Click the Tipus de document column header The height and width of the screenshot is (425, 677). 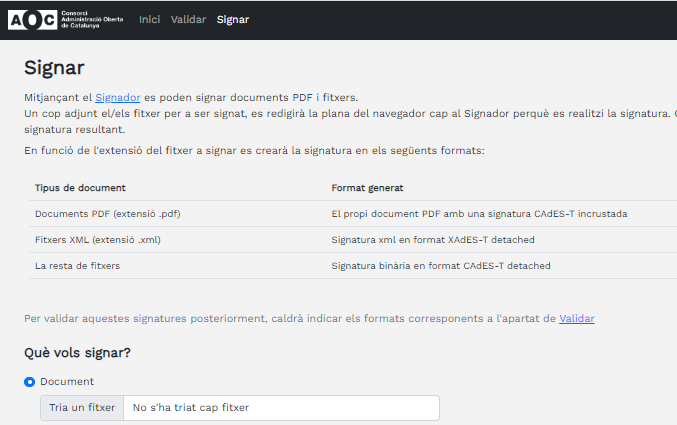tap(80, 188)
